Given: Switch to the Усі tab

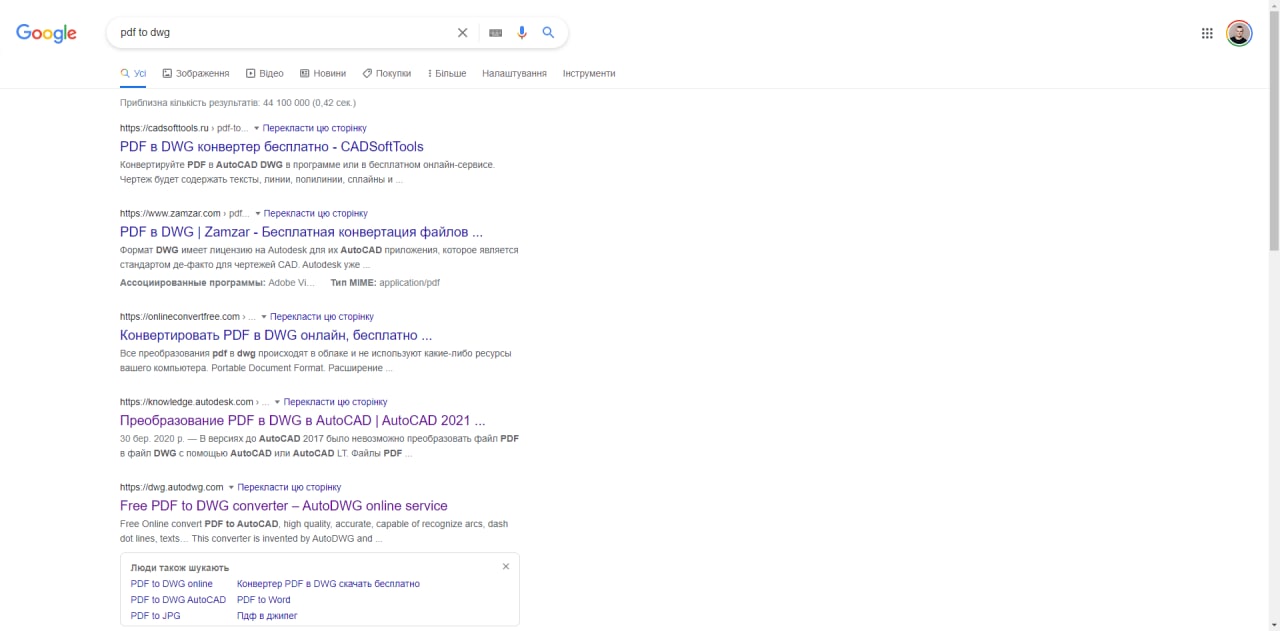Looking at the screenshot, I should (x=133, y=73).
